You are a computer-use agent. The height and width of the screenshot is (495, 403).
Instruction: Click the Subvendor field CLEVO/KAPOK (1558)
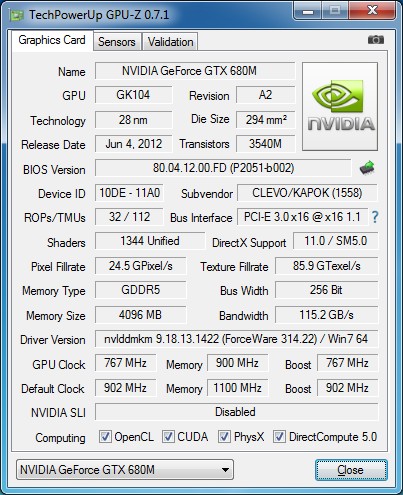click(307, 193)
